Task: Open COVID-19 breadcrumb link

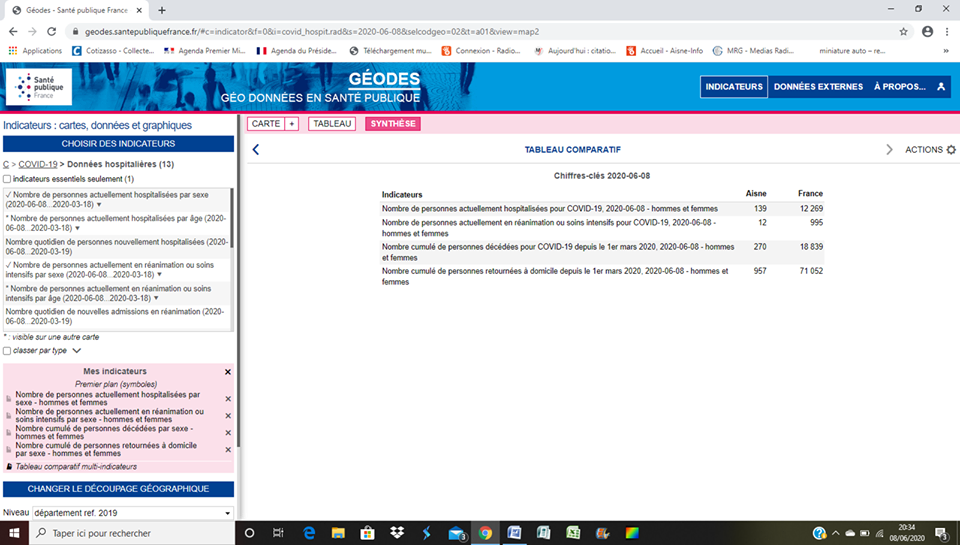Action: click(38, 164)
